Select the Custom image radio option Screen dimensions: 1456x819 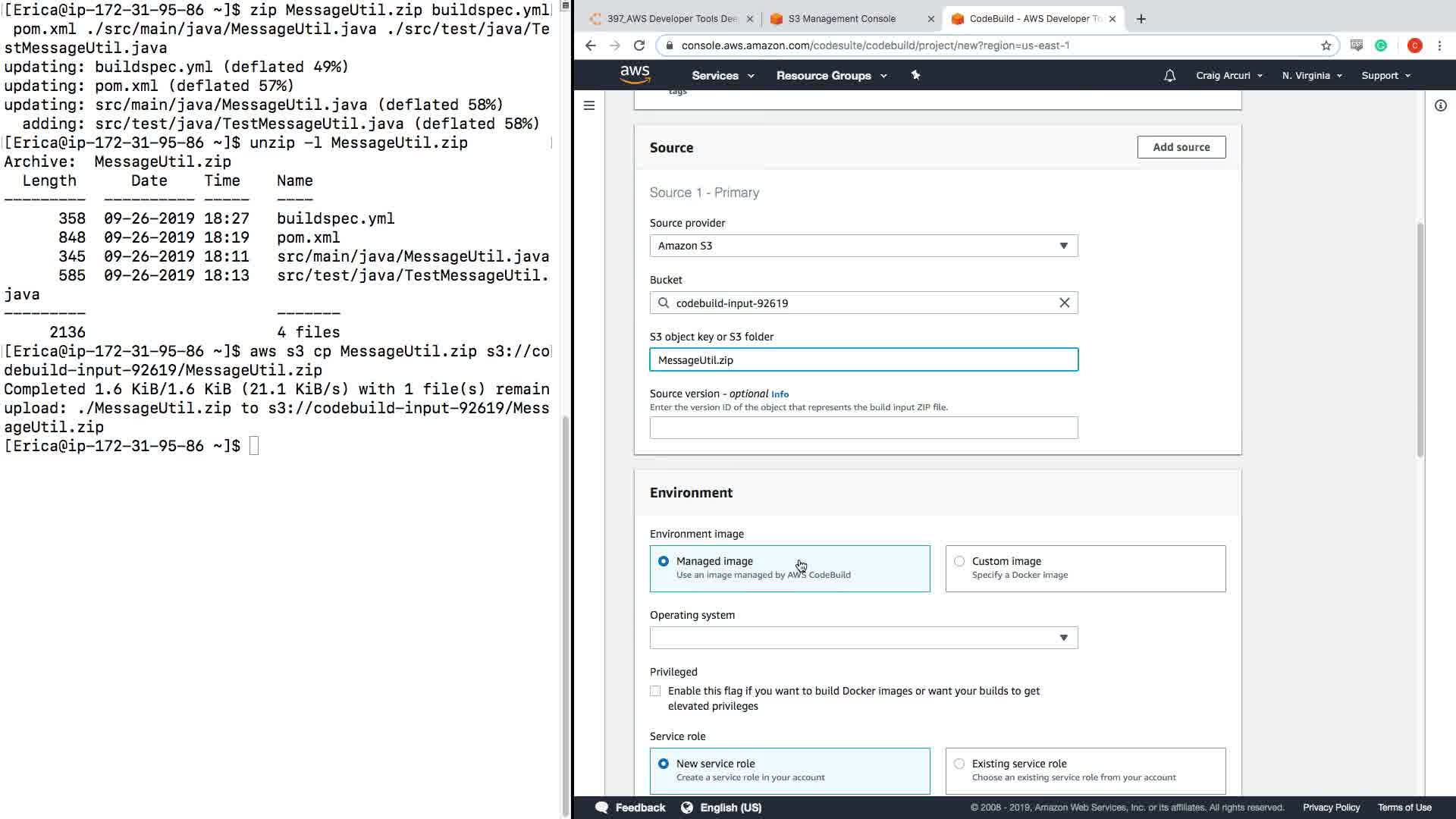click(959, 561)
